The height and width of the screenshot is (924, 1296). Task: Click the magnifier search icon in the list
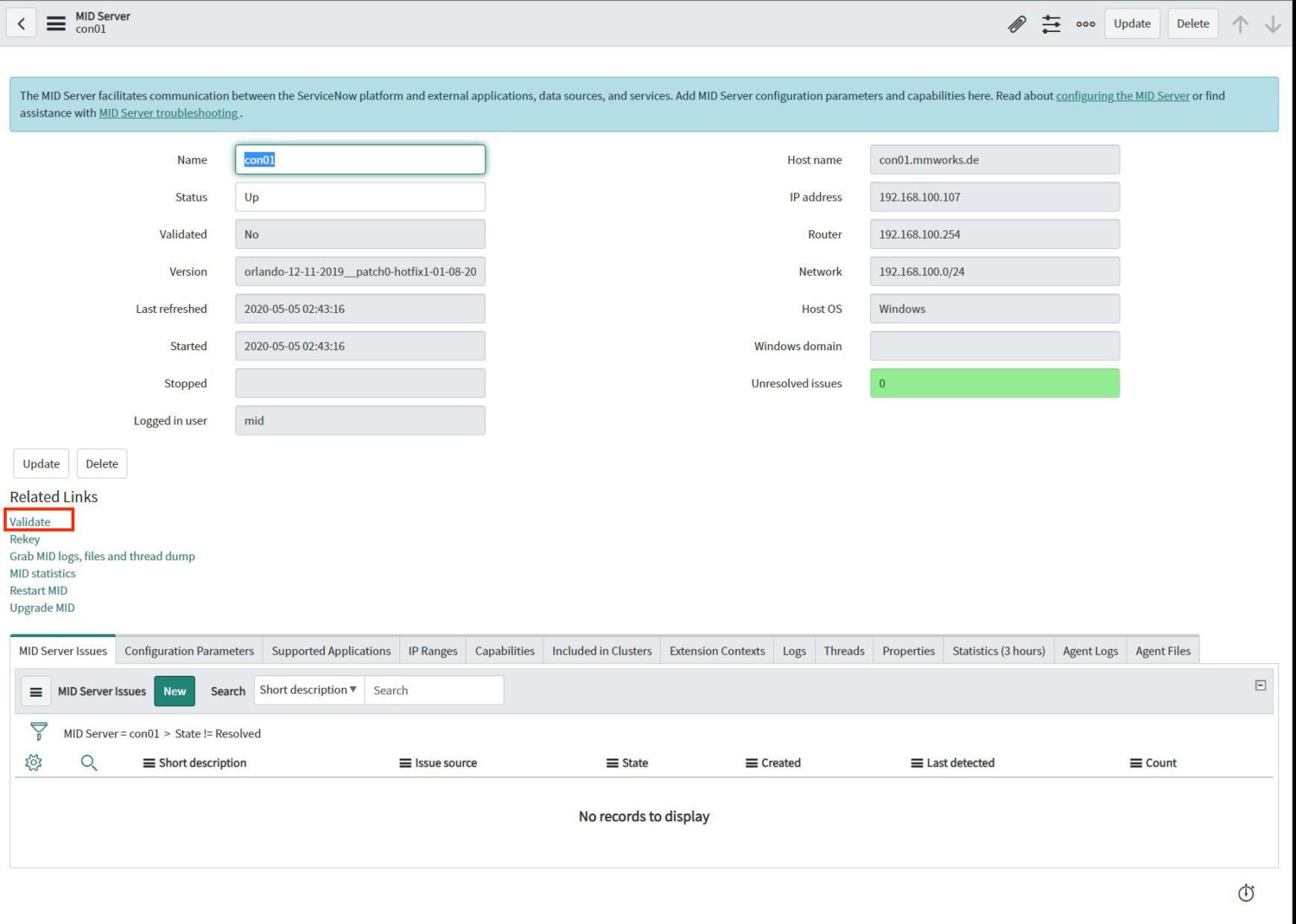(x=89, y=762)
